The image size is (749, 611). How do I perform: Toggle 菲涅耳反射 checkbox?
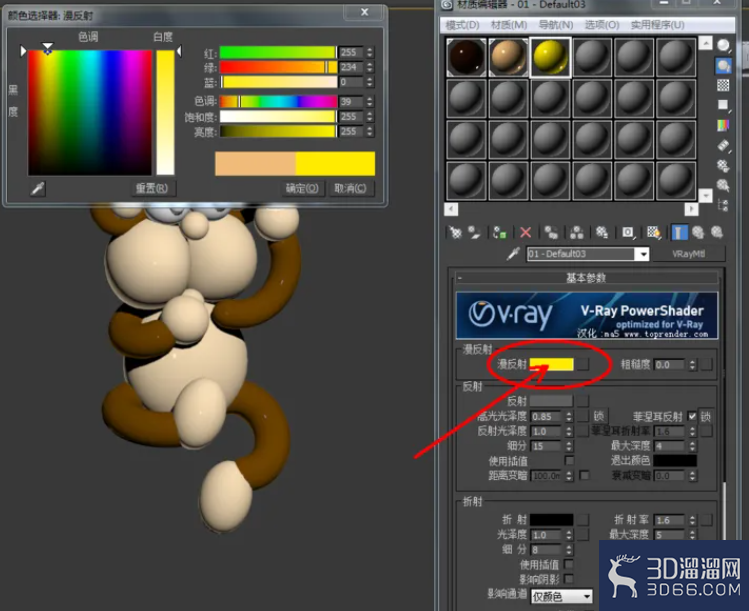(x=692, y=416)
